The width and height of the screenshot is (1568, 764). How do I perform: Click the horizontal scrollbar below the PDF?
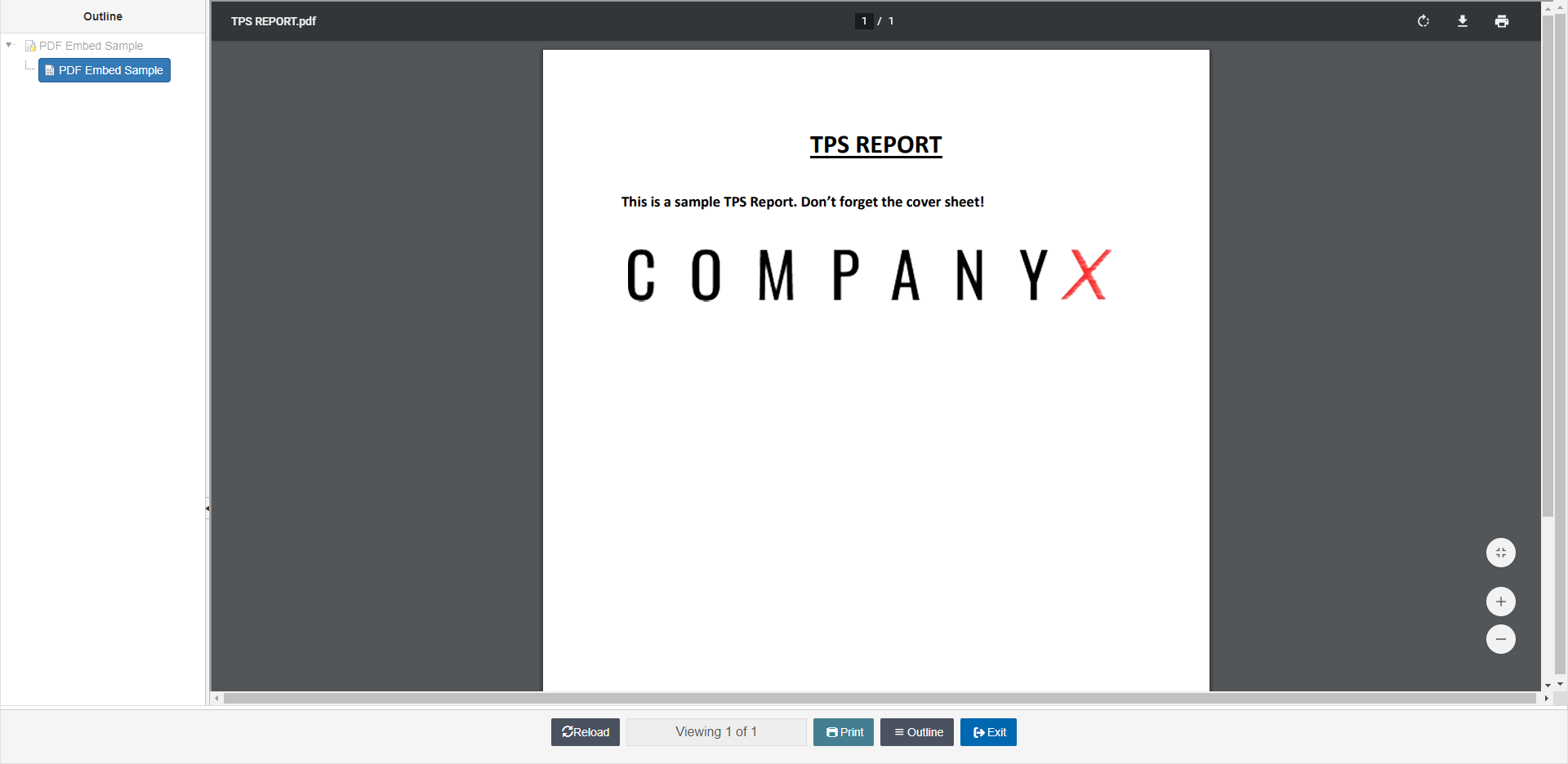pos(880,699)
